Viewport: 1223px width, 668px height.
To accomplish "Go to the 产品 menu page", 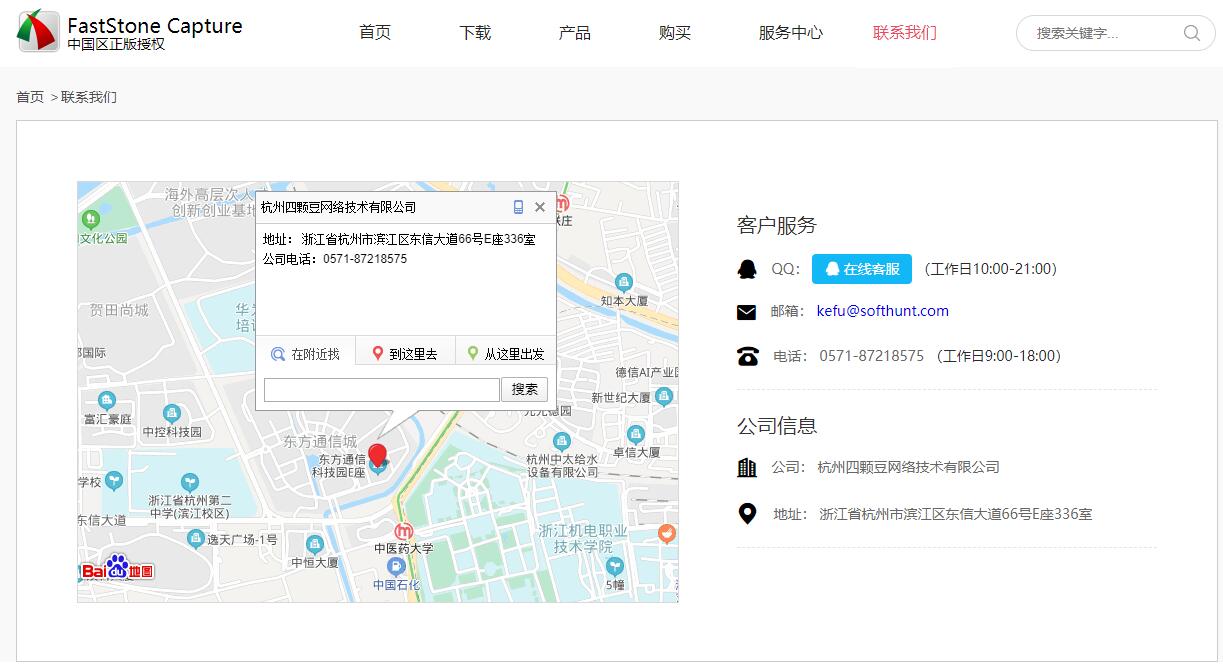I will point(575,33).
